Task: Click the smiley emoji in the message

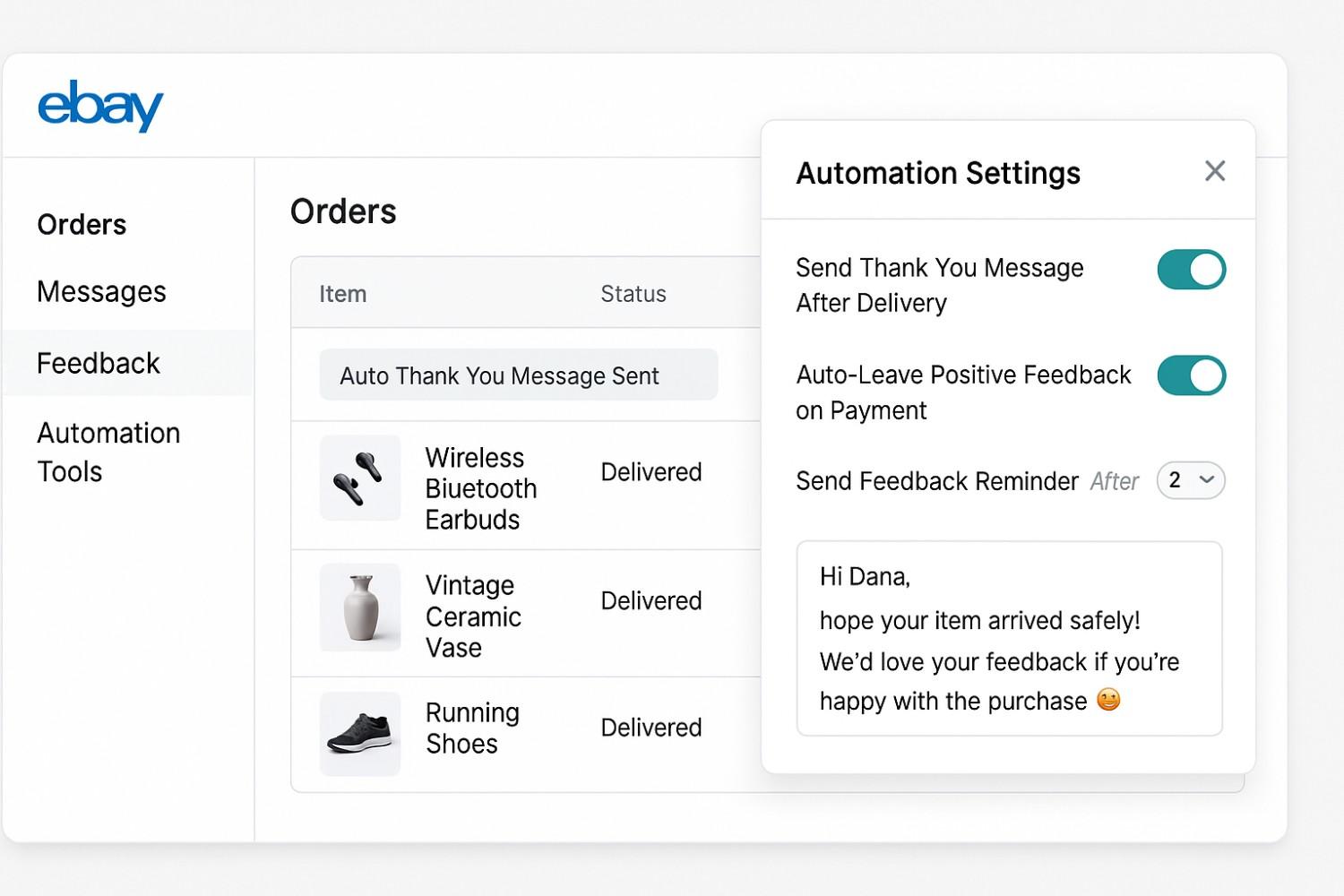Action: pos(1108,700)
